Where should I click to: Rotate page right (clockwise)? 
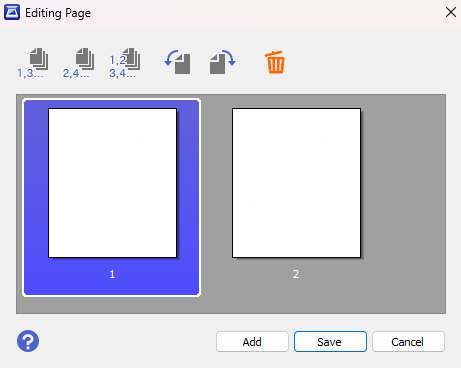(223, 62)
